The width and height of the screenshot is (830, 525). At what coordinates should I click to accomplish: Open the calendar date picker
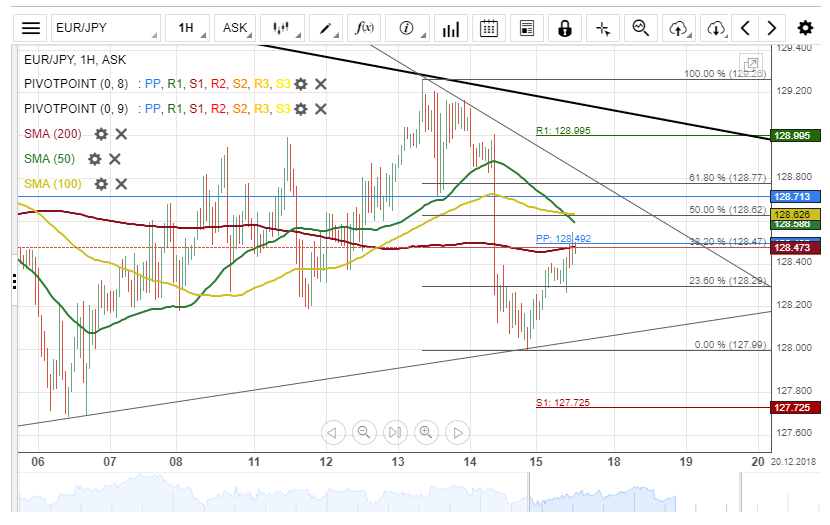click(489, 28)
